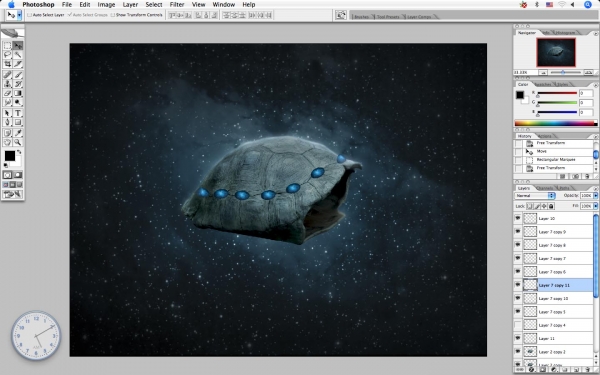Open the Opacity slider arrow
This screenshot has height=375, width=600.
click(595, 196)
